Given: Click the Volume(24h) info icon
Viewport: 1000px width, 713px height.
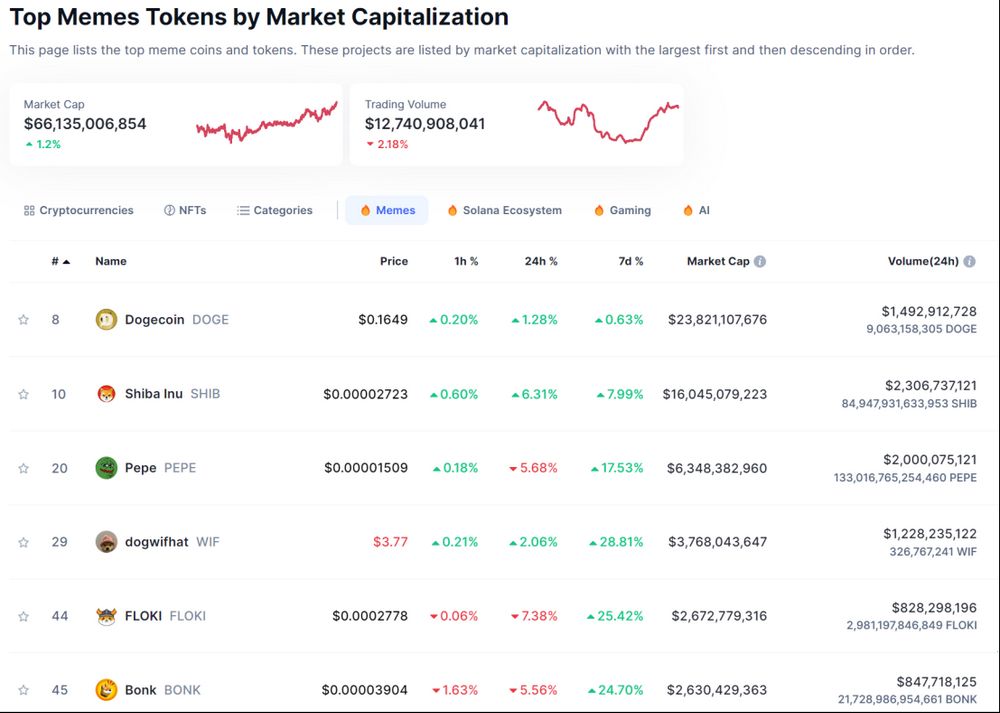Looking at the screenshot, I should coord(970,262).
